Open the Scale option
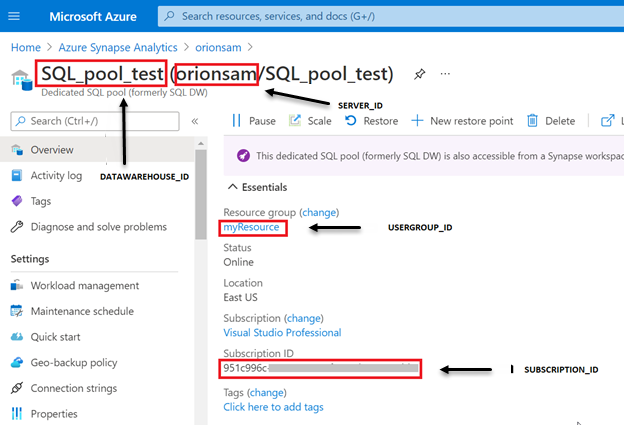 (310, 121)
